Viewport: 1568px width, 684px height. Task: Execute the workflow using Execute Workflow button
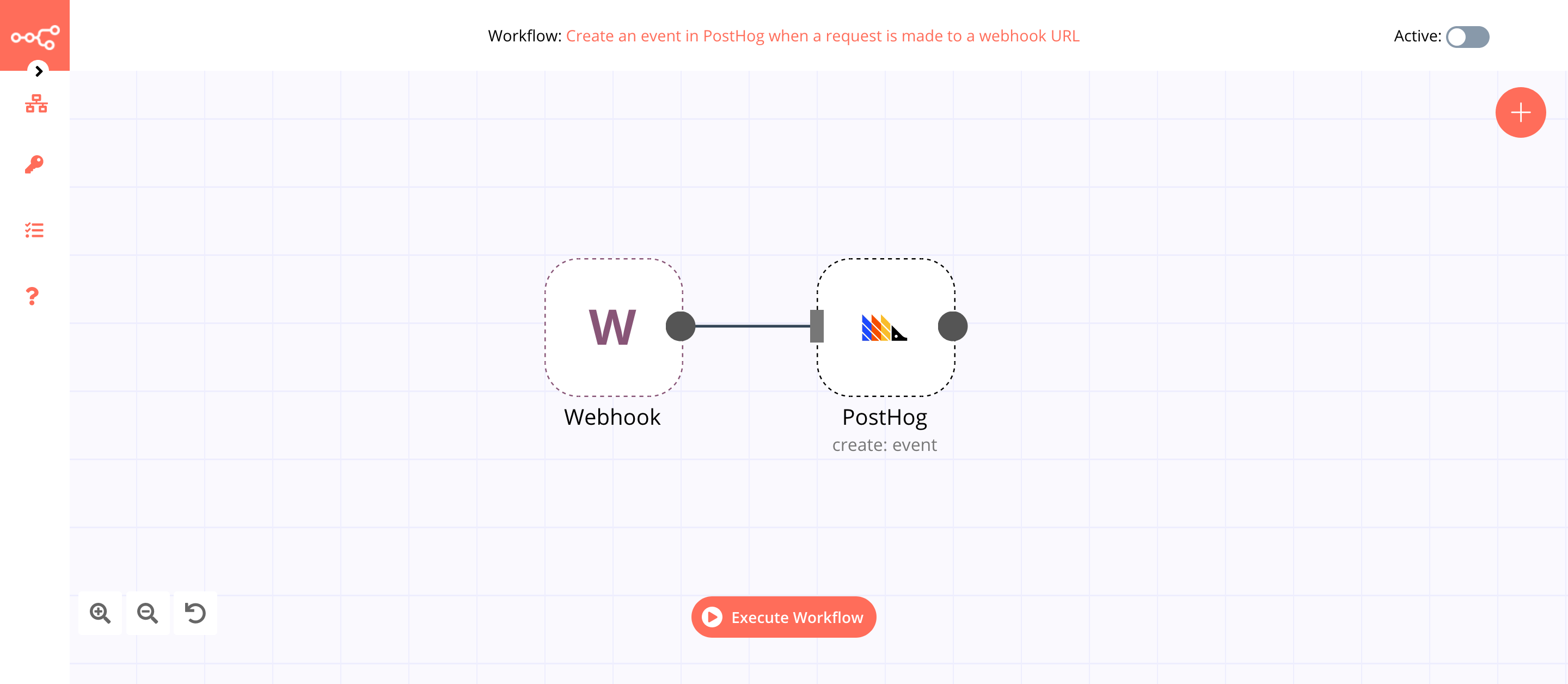point(783,617)
